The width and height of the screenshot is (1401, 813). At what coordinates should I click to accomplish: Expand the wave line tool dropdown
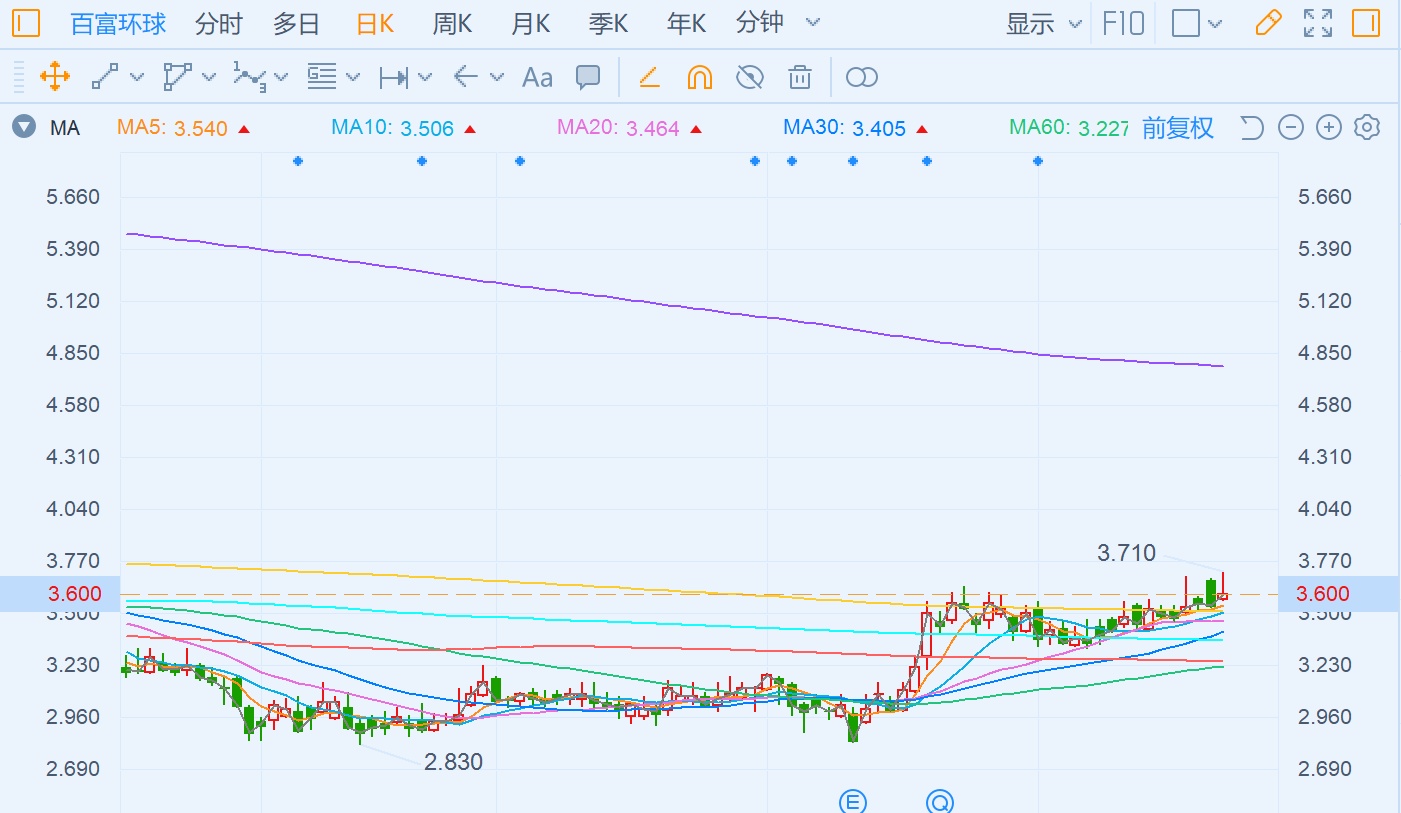pyautogui.click(x=281, y=77)
